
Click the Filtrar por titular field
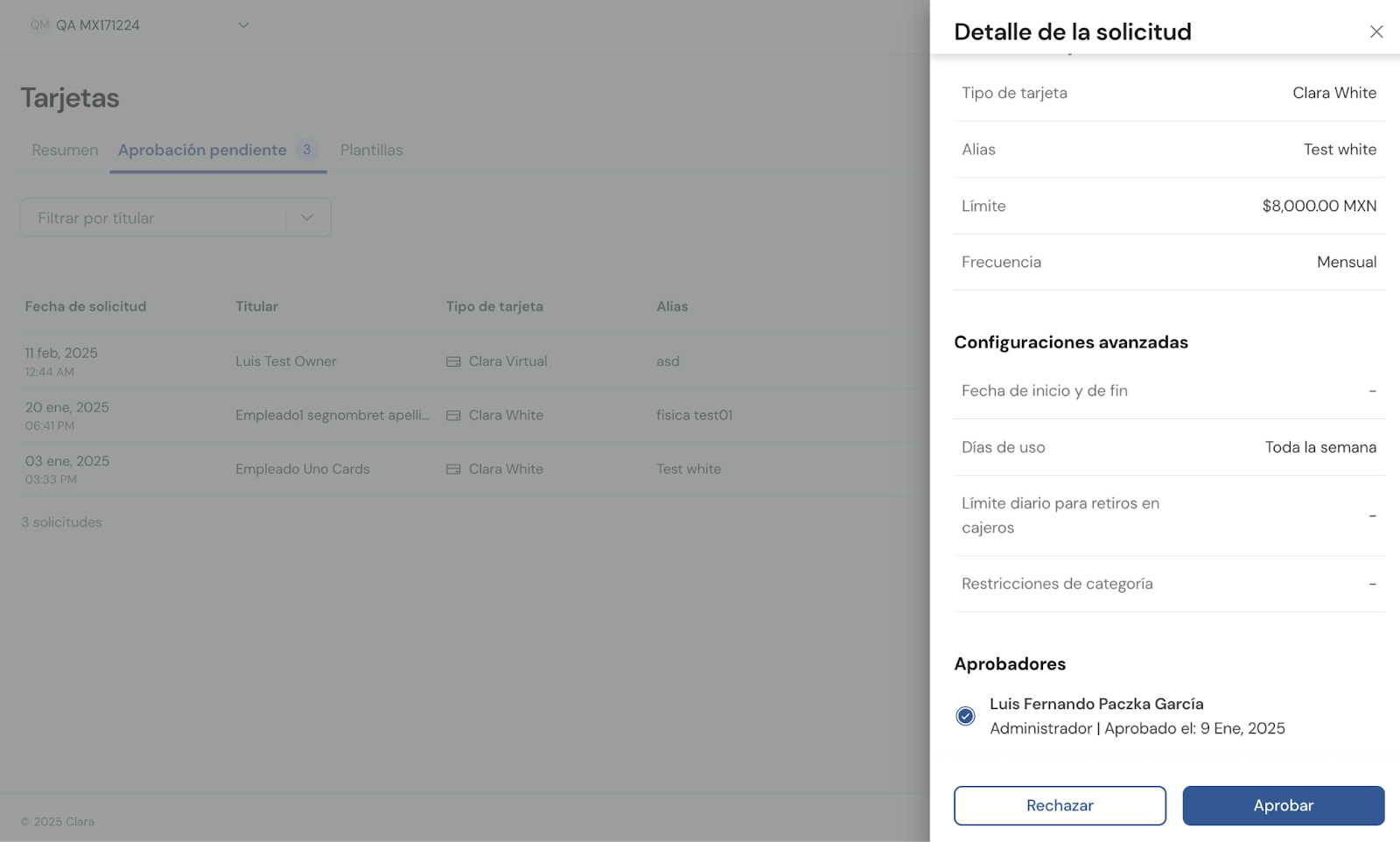(175, 217)
